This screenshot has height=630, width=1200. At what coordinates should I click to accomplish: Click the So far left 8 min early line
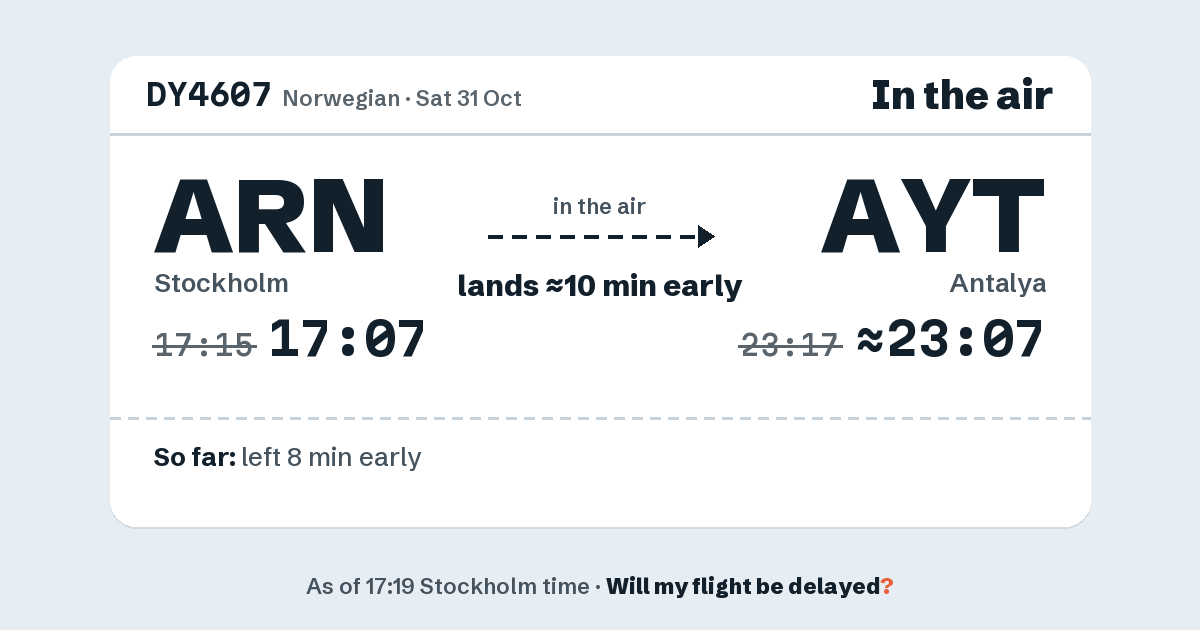[x=288, y=458]
